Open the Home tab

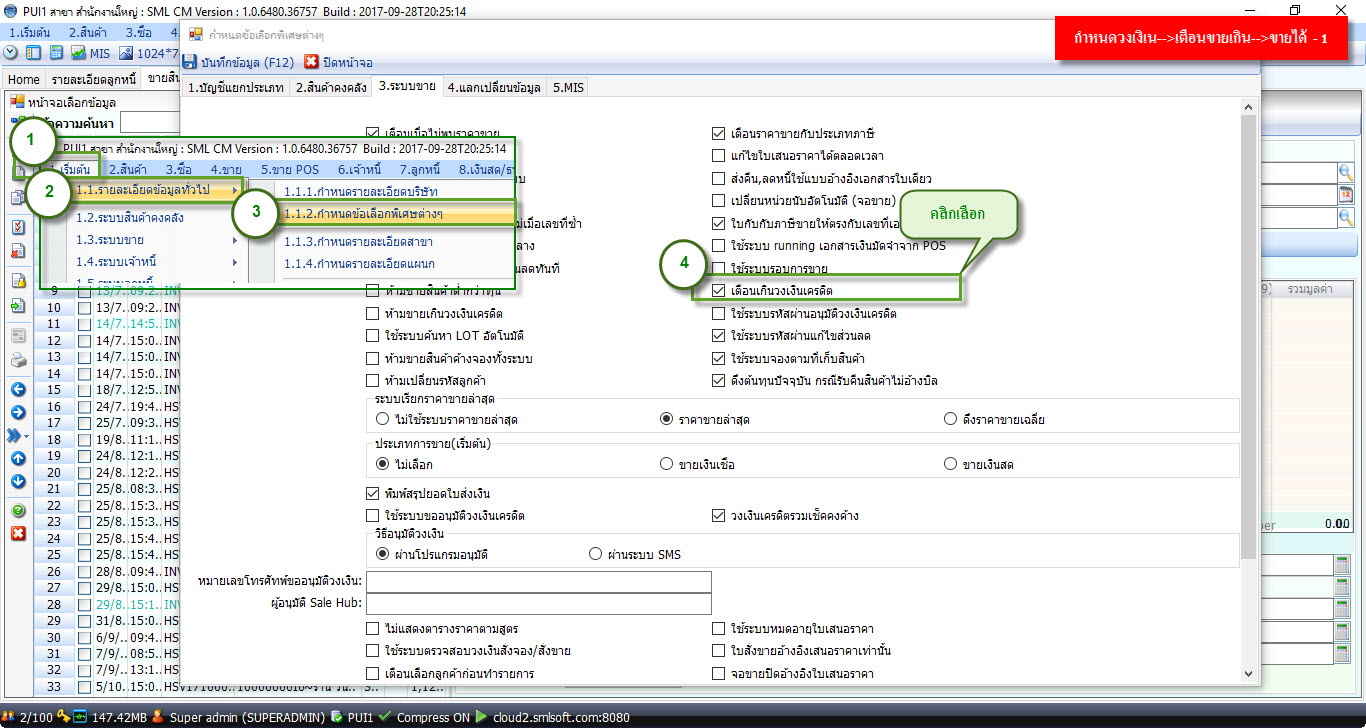coord(24,79)
